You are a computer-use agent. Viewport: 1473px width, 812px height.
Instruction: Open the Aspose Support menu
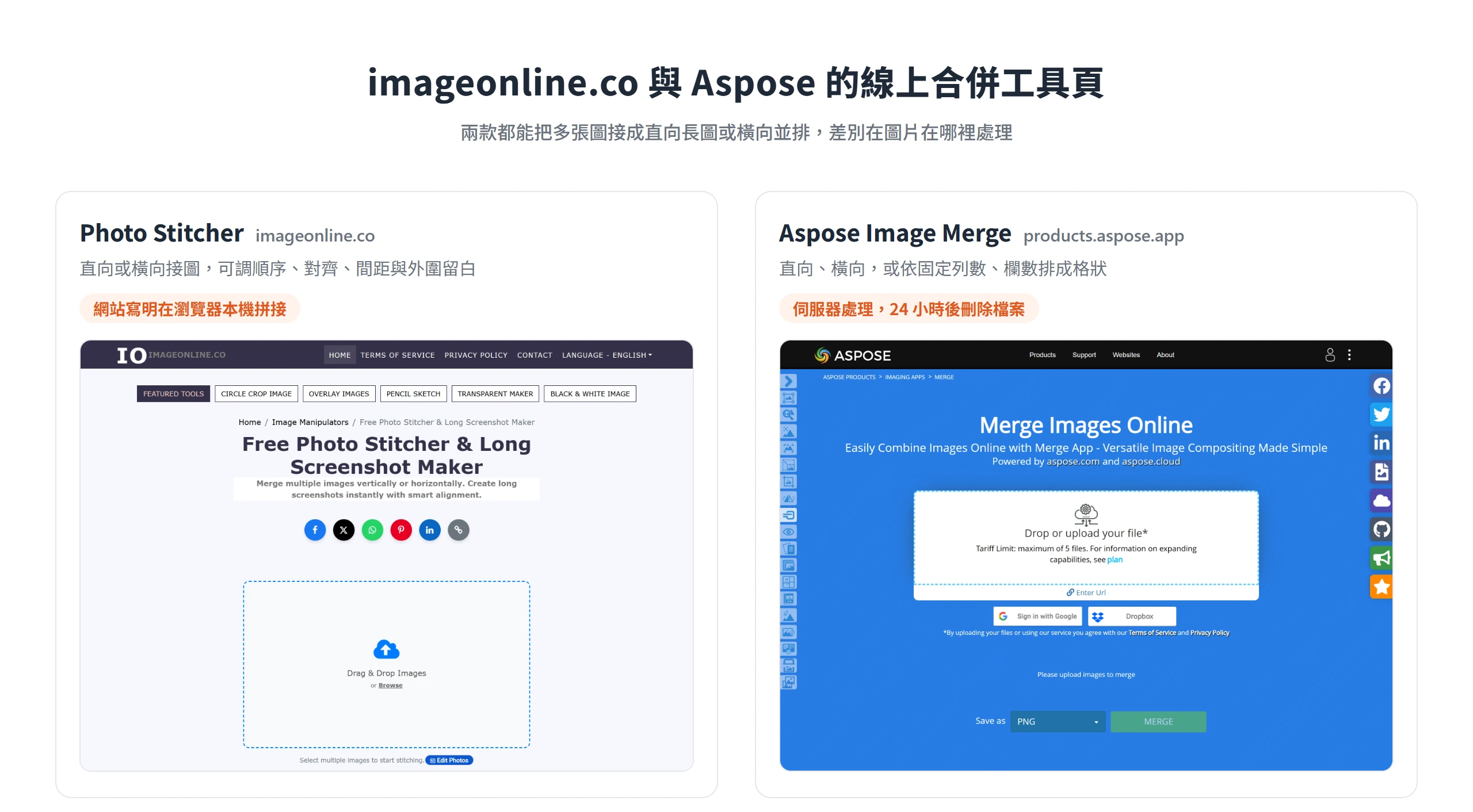(x=1084, y=355)
